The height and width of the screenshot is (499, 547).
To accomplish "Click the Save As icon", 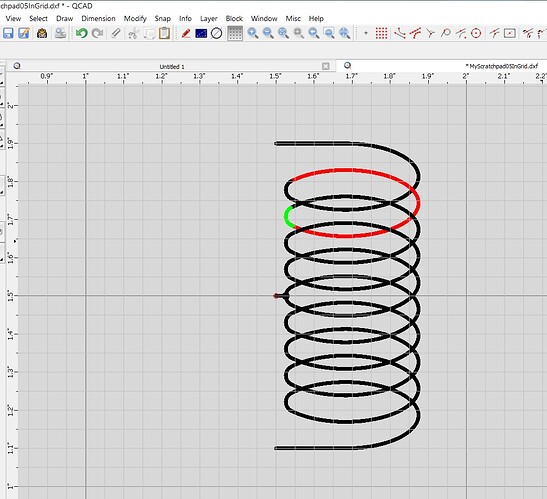I will (x=24, y=33).
